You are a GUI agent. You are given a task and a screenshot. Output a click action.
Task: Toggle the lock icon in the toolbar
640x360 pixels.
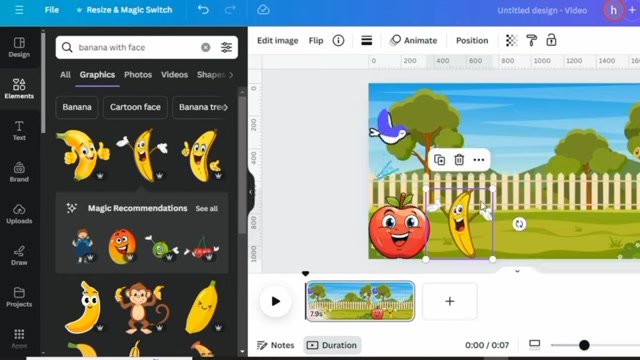point(551,40)
